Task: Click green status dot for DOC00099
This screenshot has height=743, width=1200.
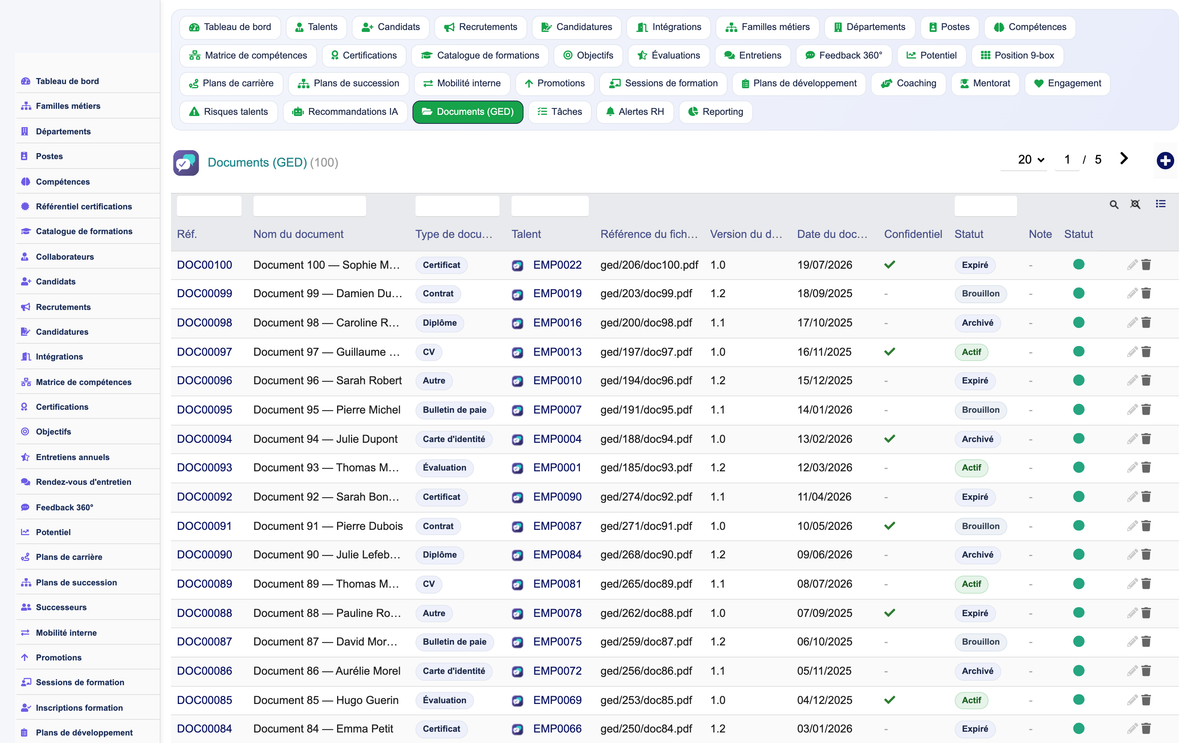Action: 1078,294
